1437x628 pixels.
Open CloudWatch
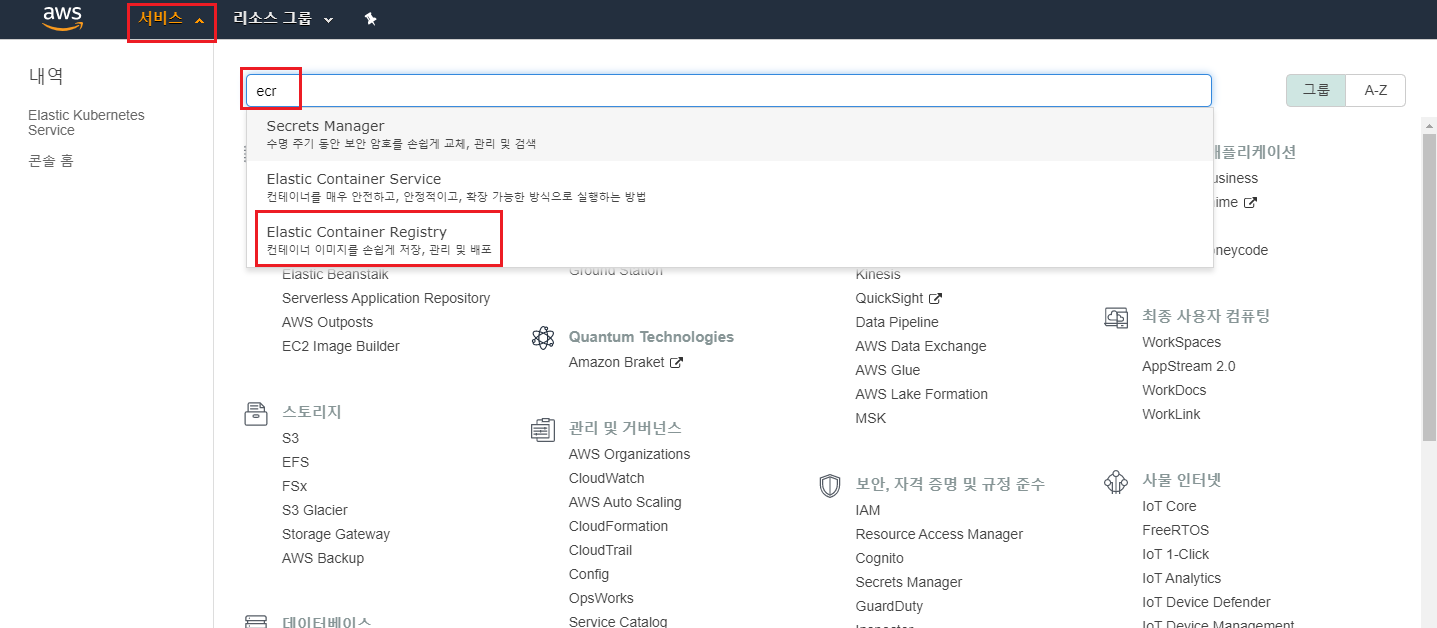606,478
